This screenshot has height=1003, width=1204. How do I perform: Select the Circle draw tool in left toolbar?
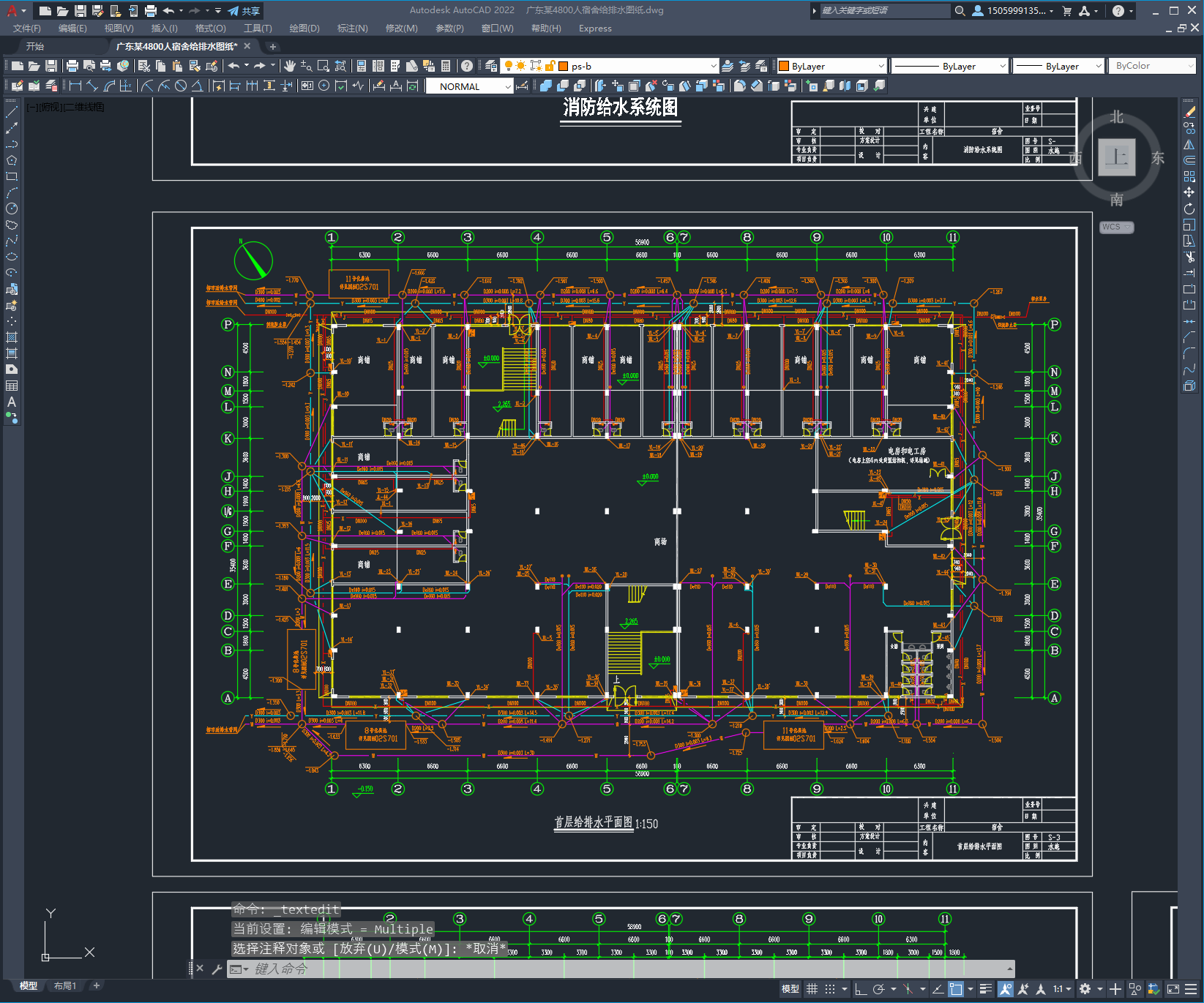[x=12, y=209]
